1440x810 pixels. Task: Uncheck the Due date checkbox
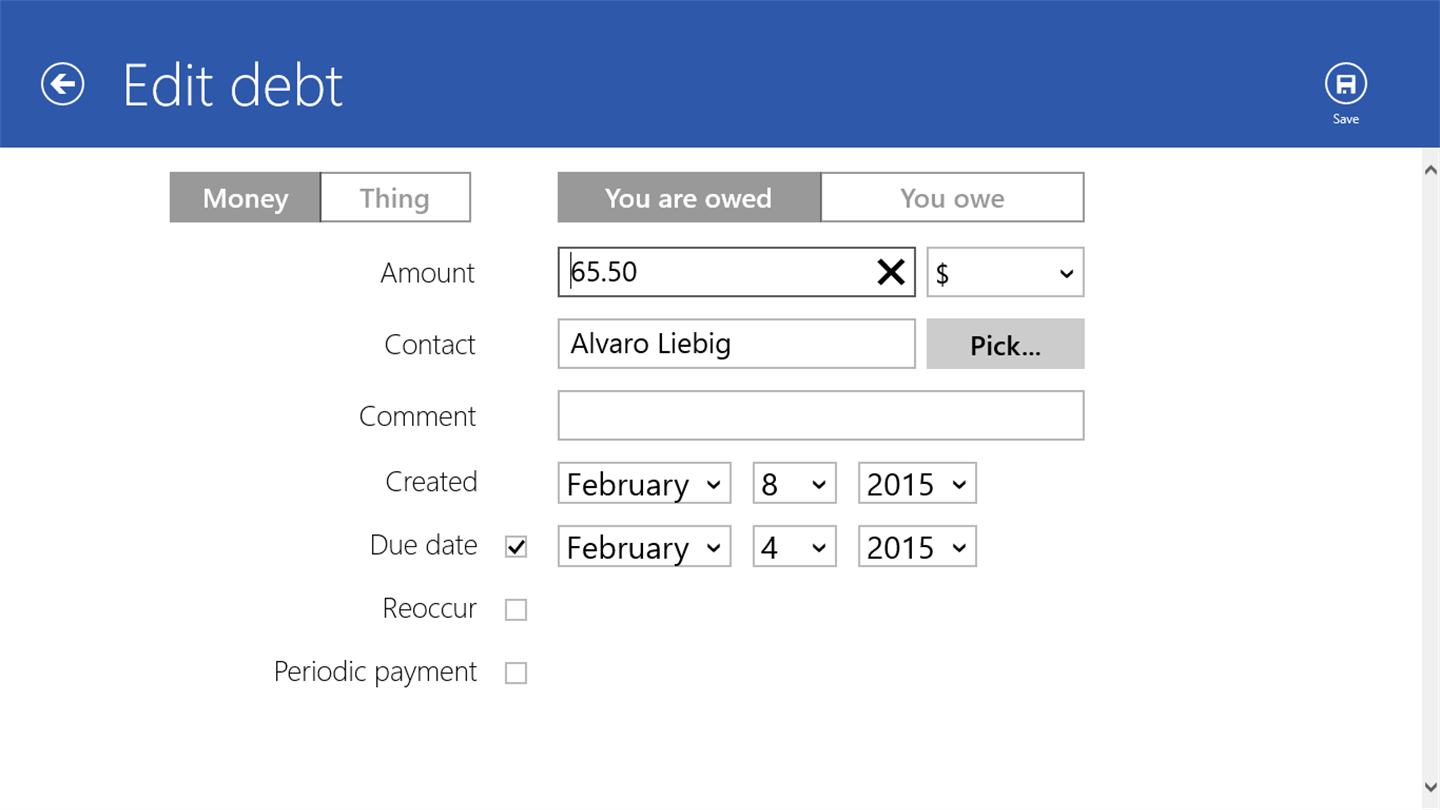(x=516, y=547)
